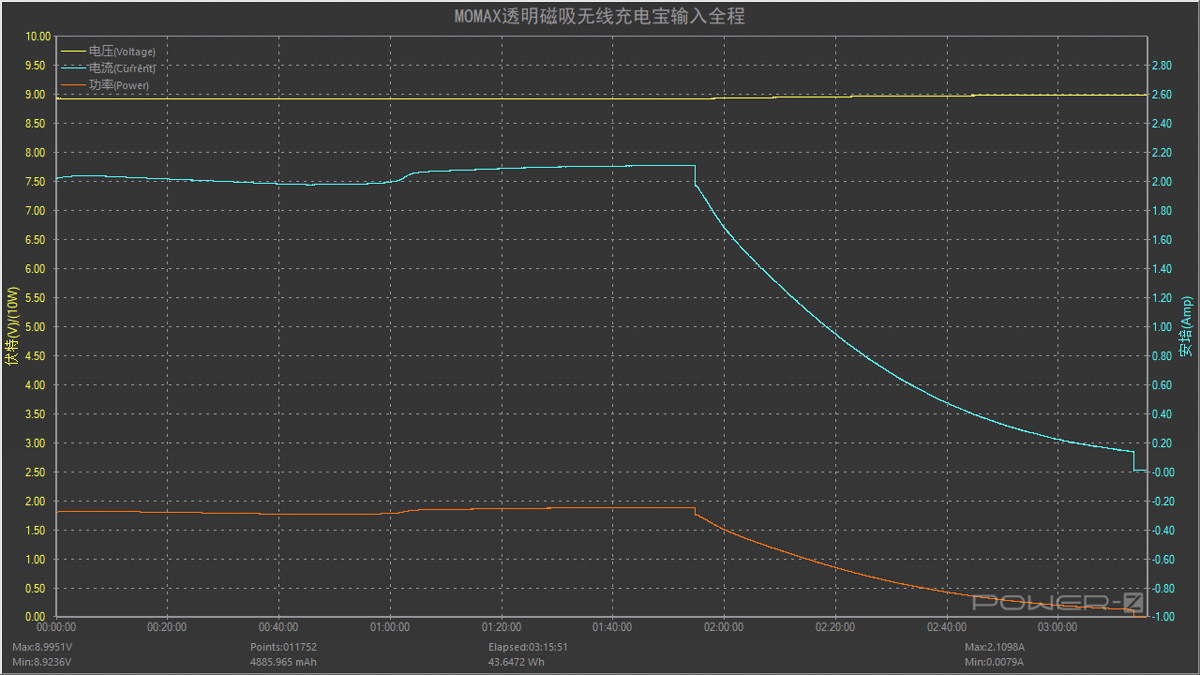This screenshot has width=1200, height=675.
Task: Toggle the 电压(Voltage) legend label
Action: pos(122,51)
